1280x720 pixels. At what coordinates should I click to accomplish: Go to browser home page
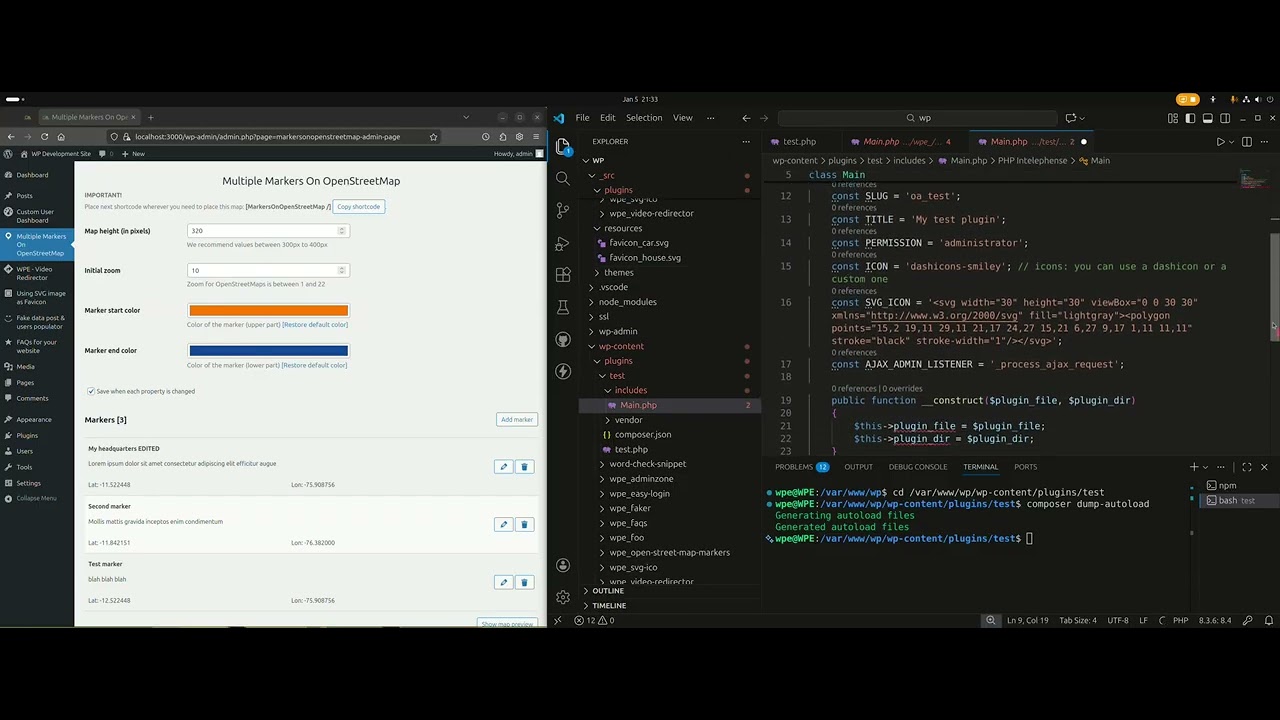[x=61, y=137]
